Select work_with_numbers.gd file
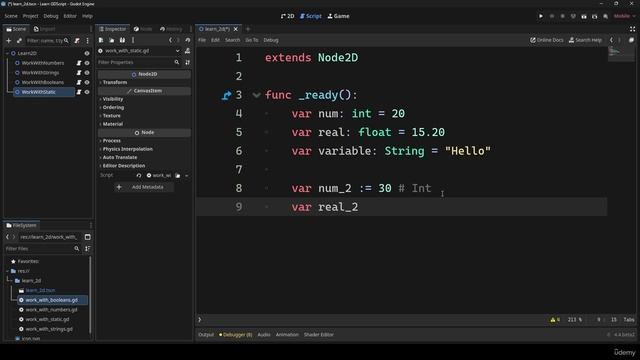This screenshot has width=640, height=360. click(x=51, y=310)
